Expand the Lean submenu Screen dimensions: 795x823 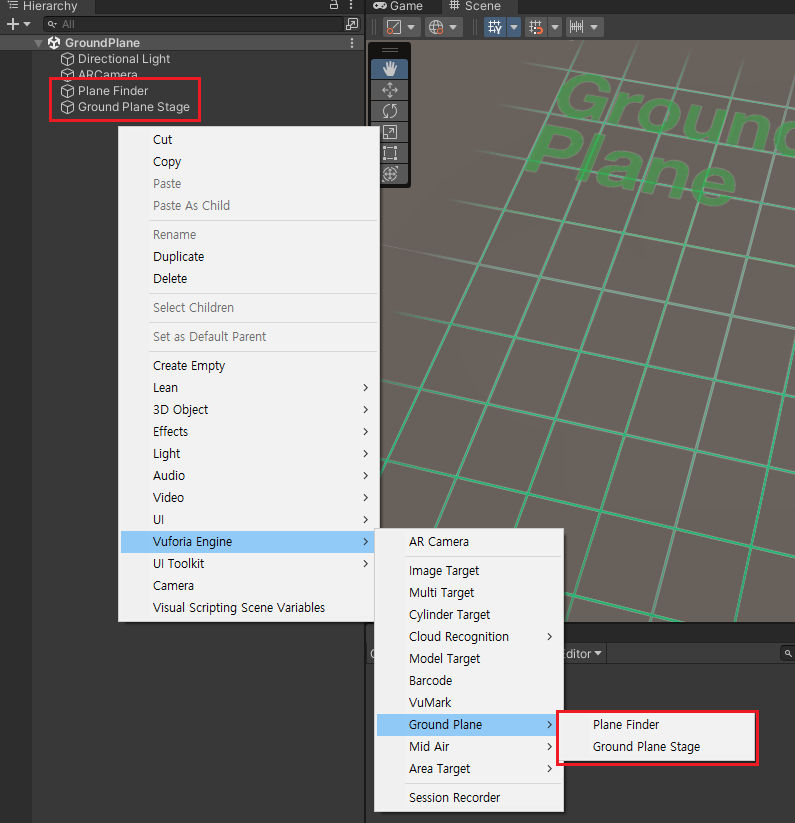(247, 388)
